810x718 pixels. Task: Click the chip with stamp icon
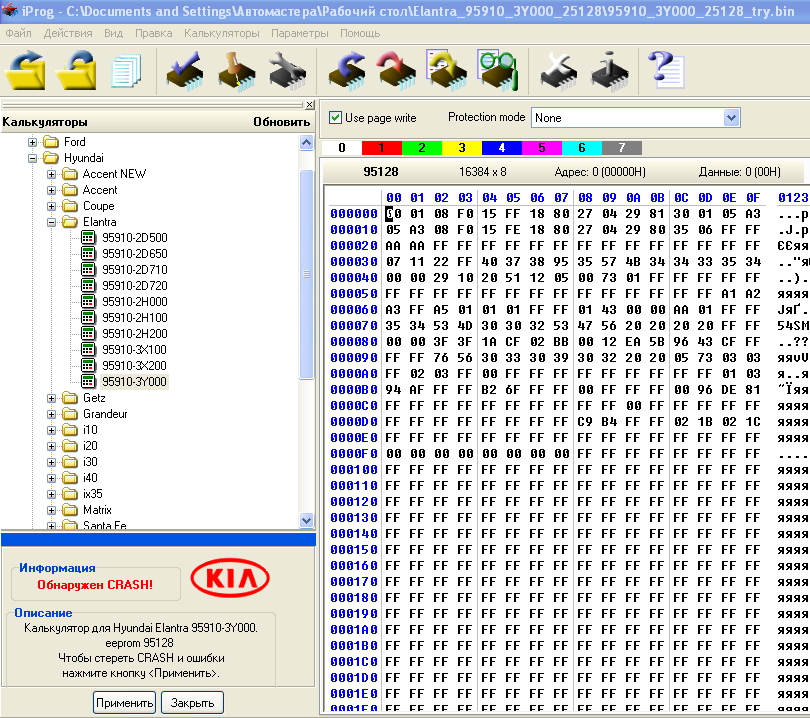click(237, 71)
